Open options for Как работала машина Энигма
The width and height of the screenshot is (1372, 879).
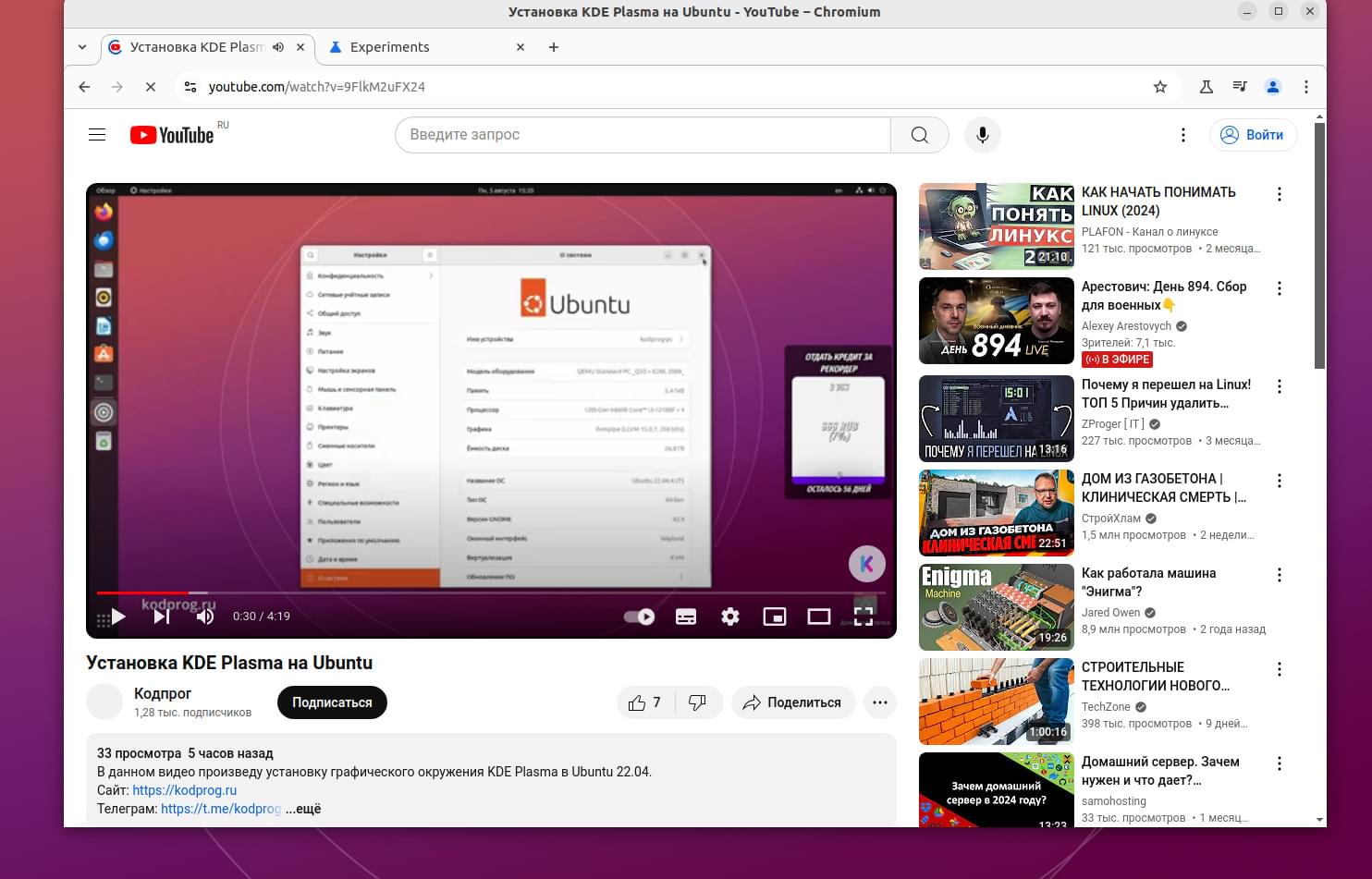pyautogui.click(x=1280, y=575)
